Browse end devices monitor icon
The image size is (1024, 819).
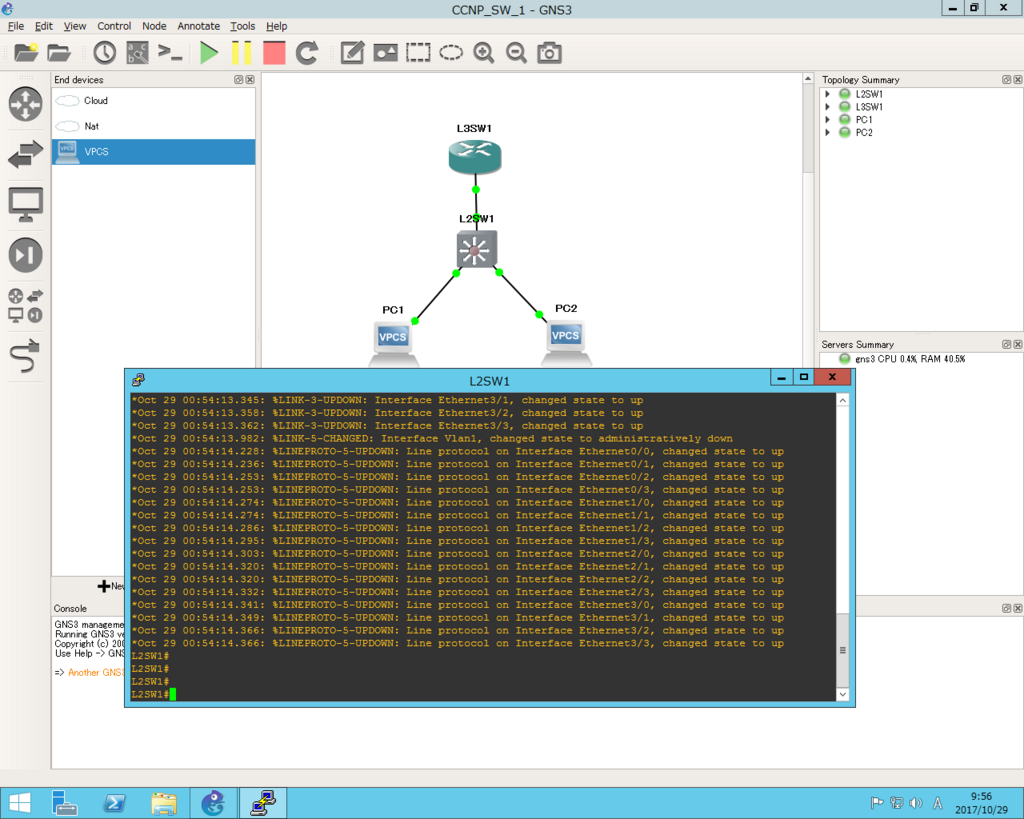point(25,204)
